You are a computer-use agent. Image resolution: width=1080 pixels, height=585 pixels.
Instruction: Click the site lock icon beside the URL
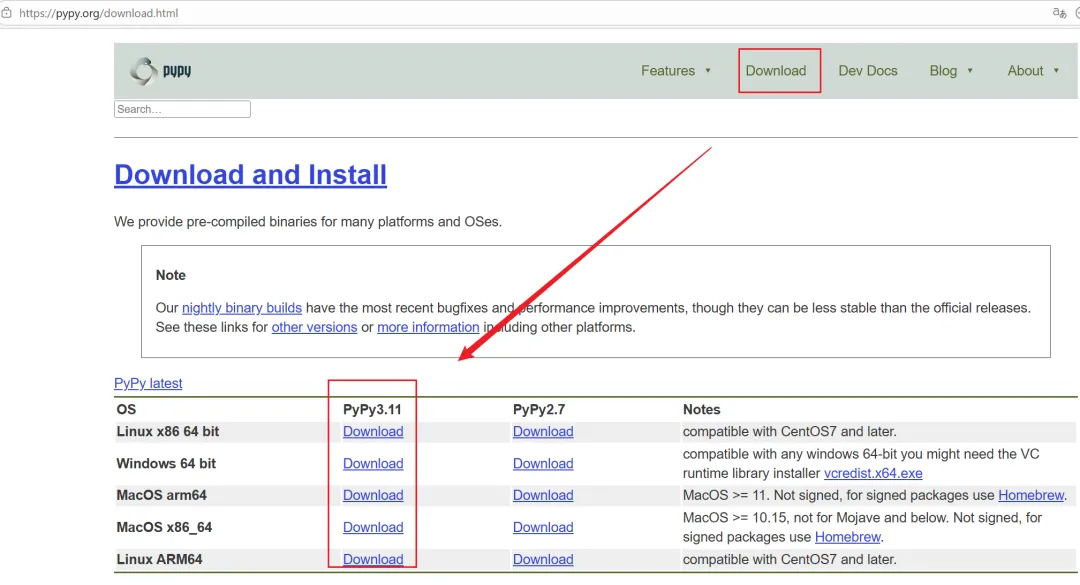point(7,12)
